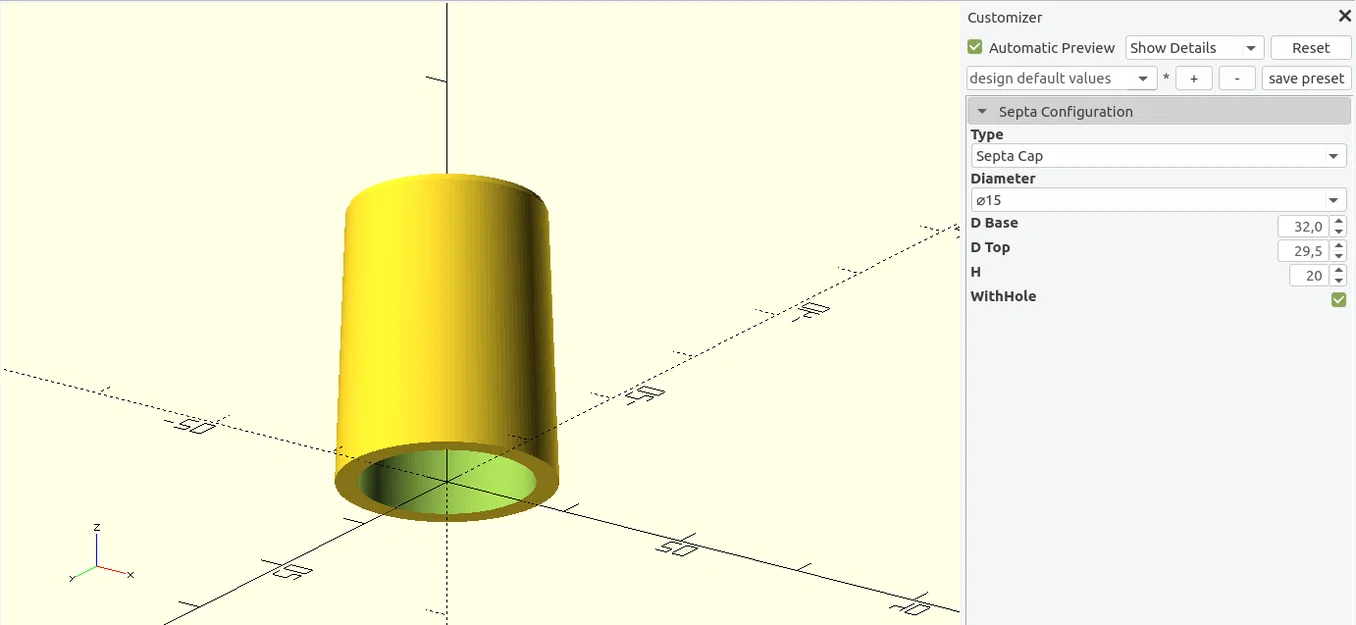Select the D Base value field

[x=1305, y=226]
